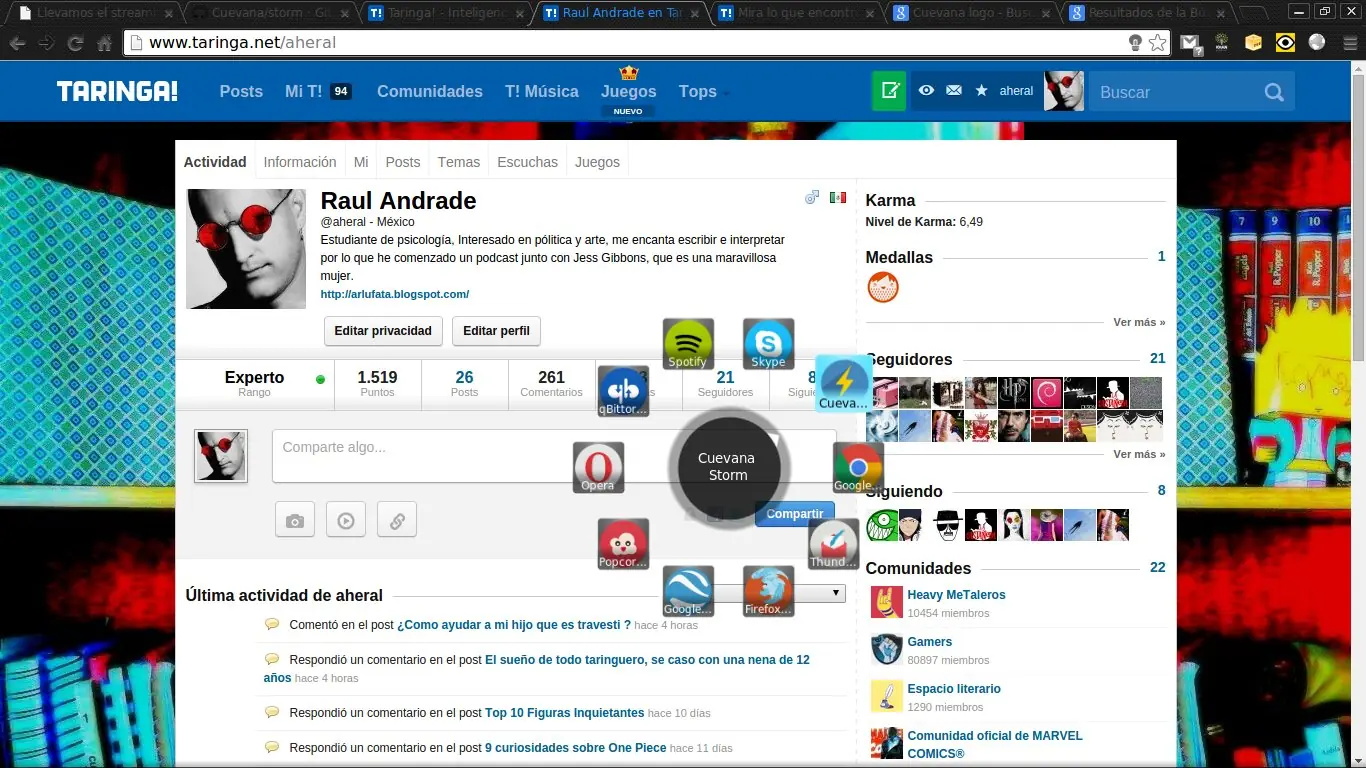Click the orange medal badge under Medallas
1366x768 pixels.
[x=883, y=288]
